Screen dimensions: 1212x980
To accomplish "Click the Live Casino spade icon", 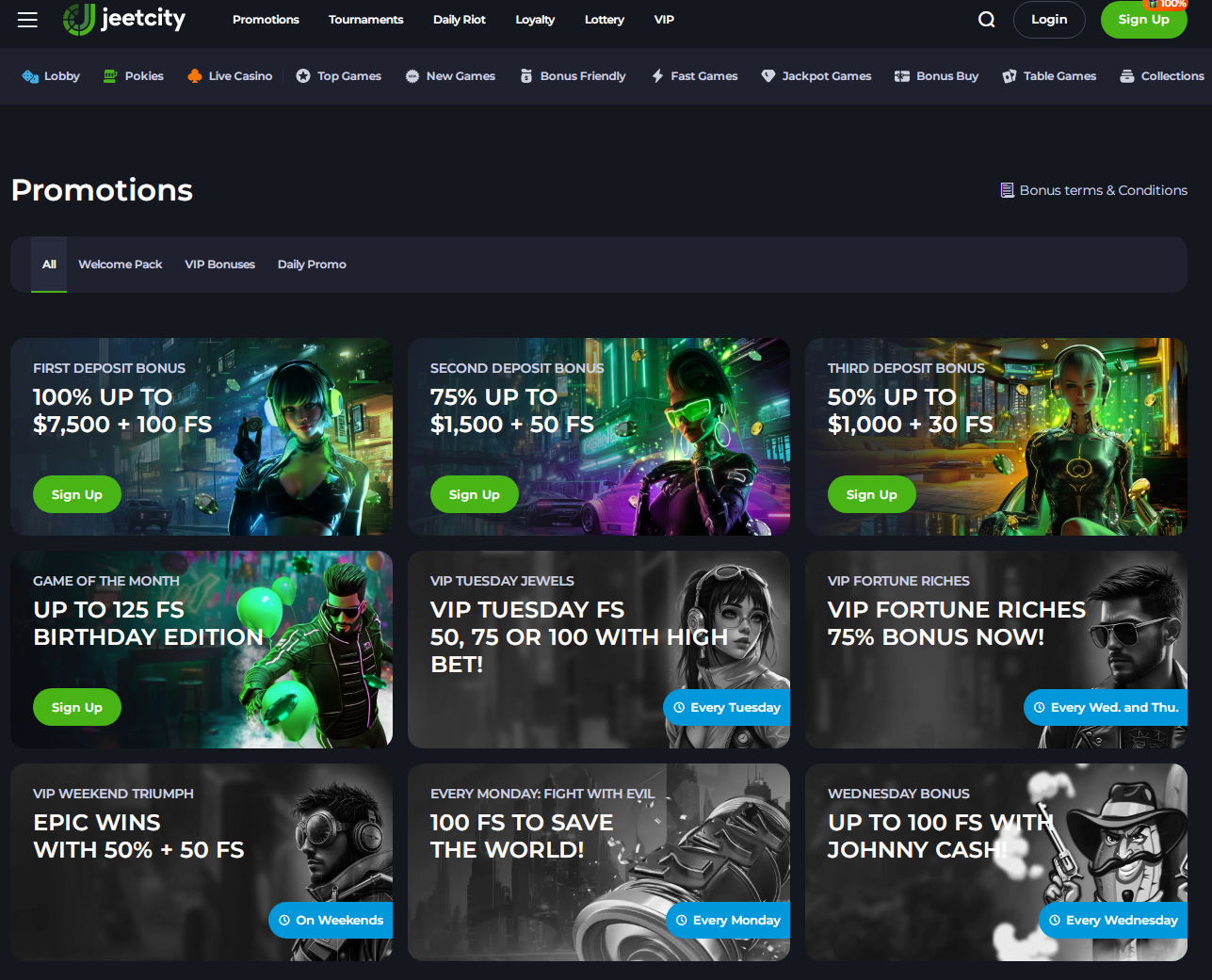I will tap(195, 75).
